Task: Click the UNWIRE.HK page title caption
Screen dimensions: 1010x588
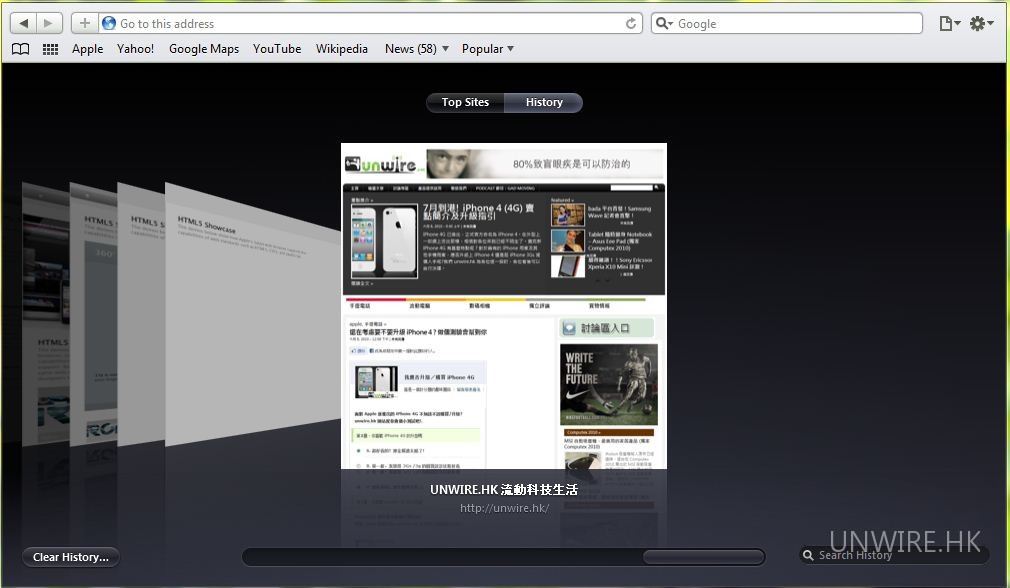Action: click(504, 489)
